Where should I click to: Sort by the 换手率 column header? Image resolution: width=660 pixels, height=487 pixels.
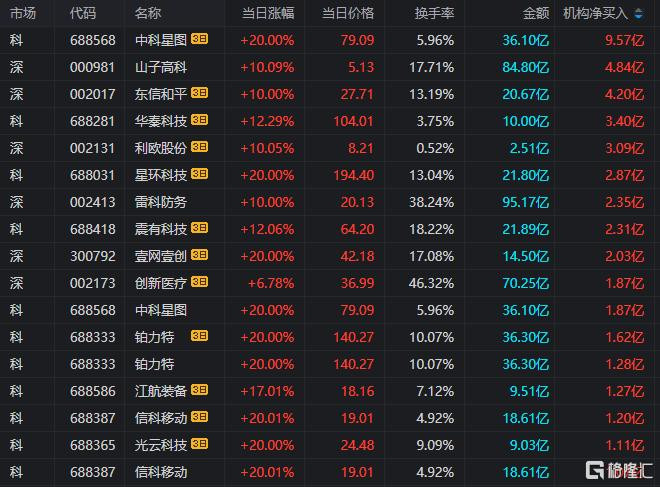(434, 14)
